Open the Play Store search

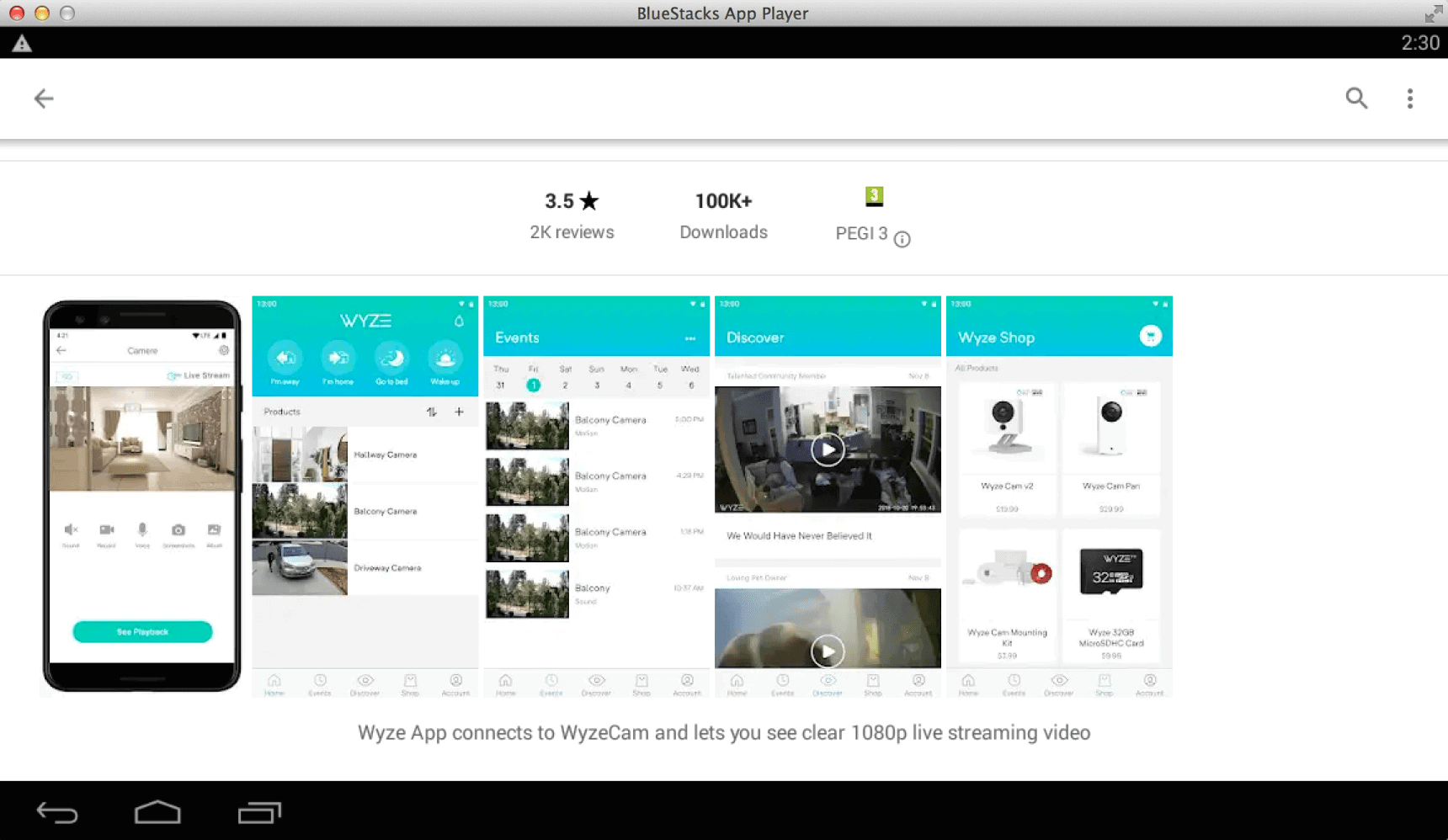coord(1356,98)
